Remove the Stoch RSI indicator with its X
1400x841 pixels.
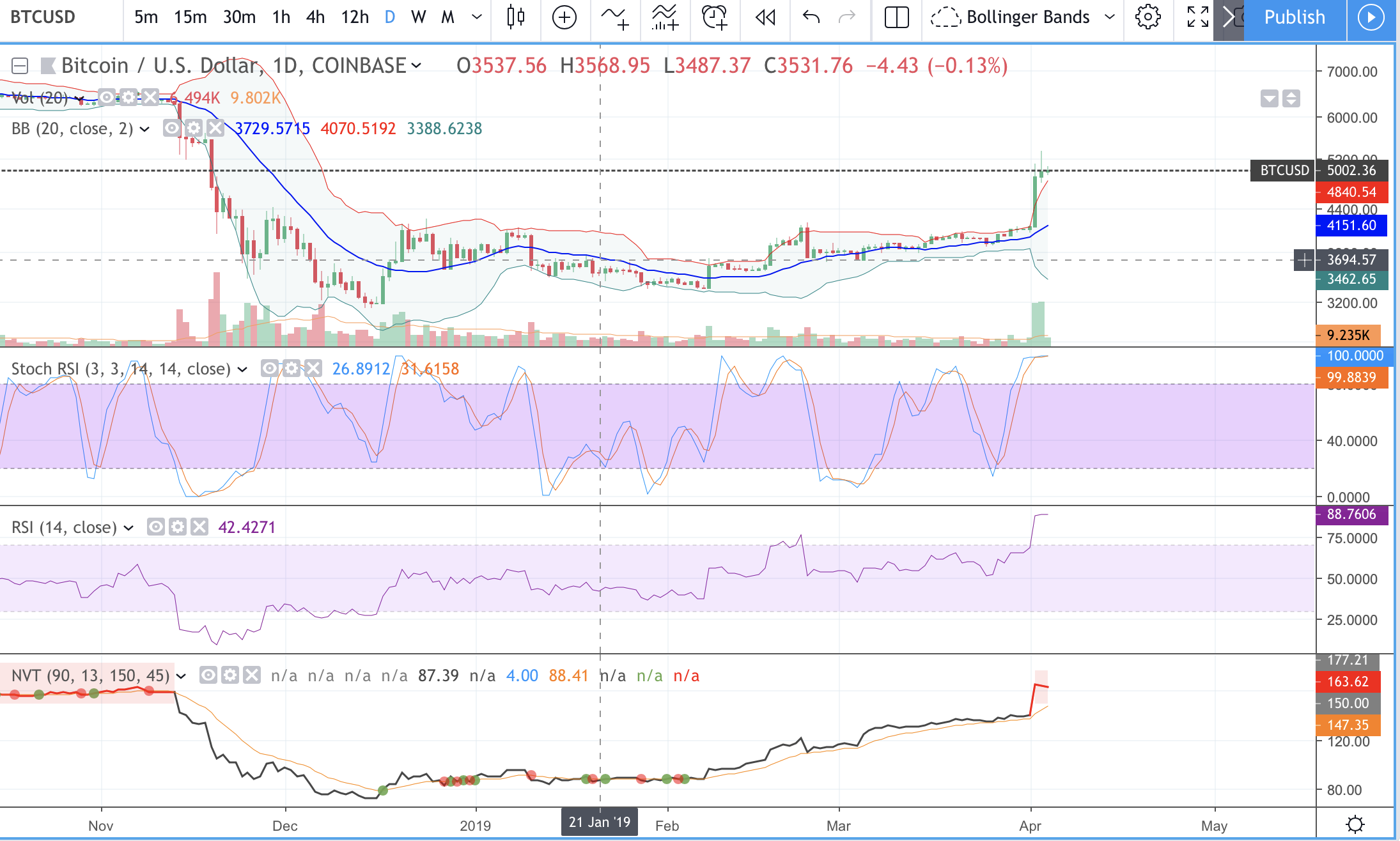point(313,368)
